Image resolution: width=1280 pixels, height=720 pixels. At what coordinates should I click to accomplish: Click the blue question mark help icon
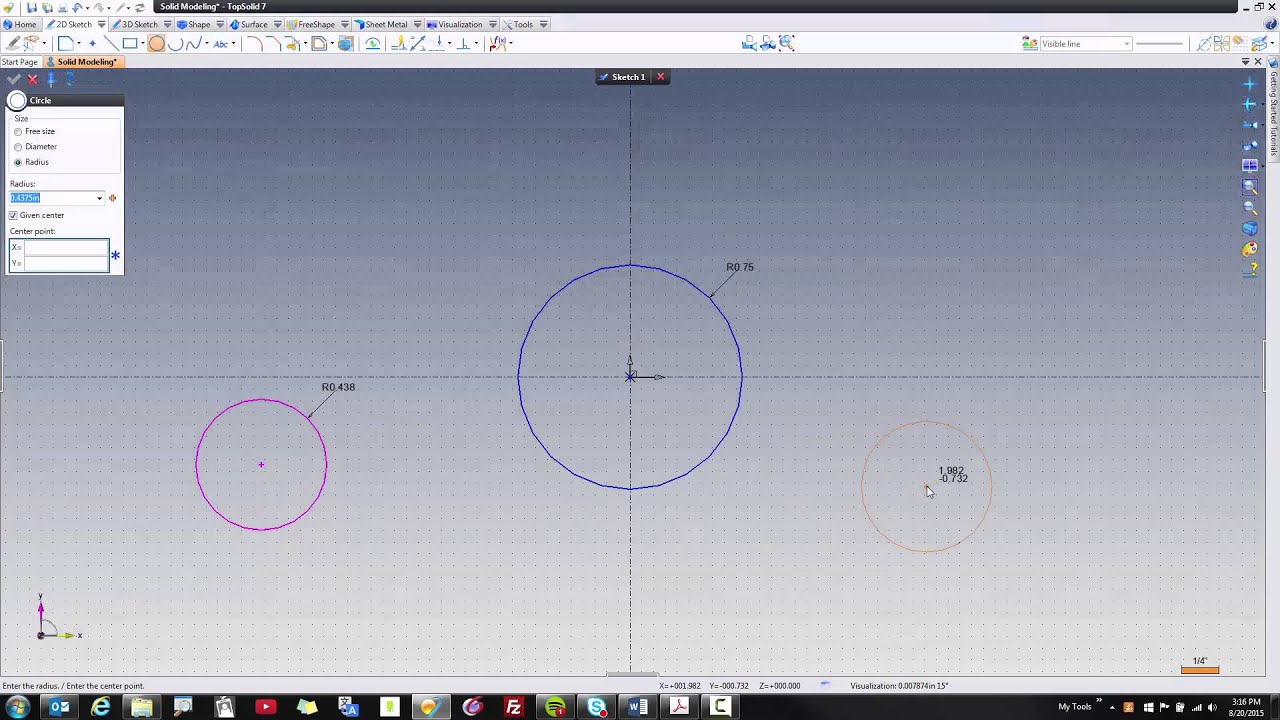(x=70, y=79)
